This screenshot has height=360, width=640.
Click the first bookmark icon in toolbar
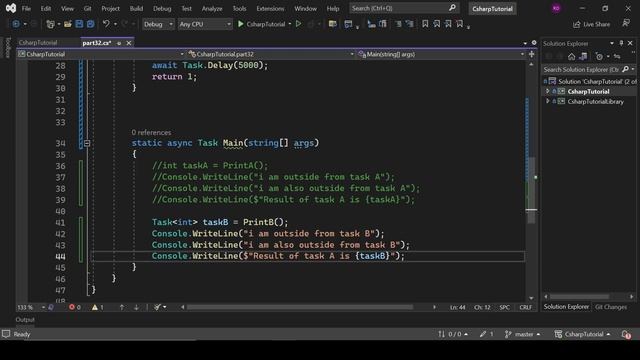click(425, 24)
